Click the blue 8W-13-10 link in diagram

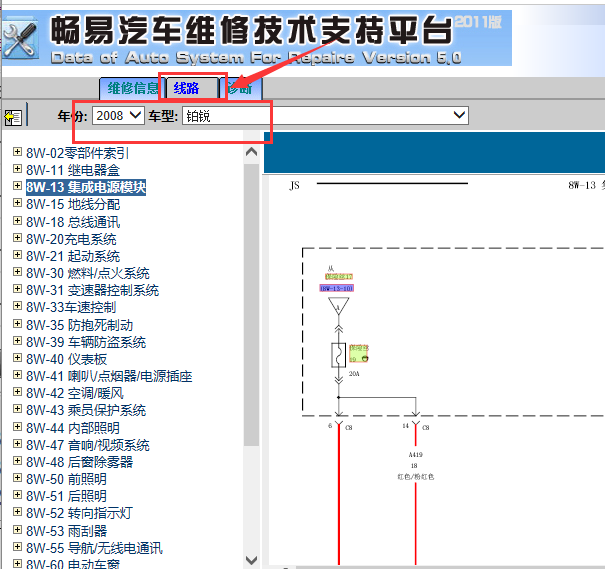(x=336, y=288)
